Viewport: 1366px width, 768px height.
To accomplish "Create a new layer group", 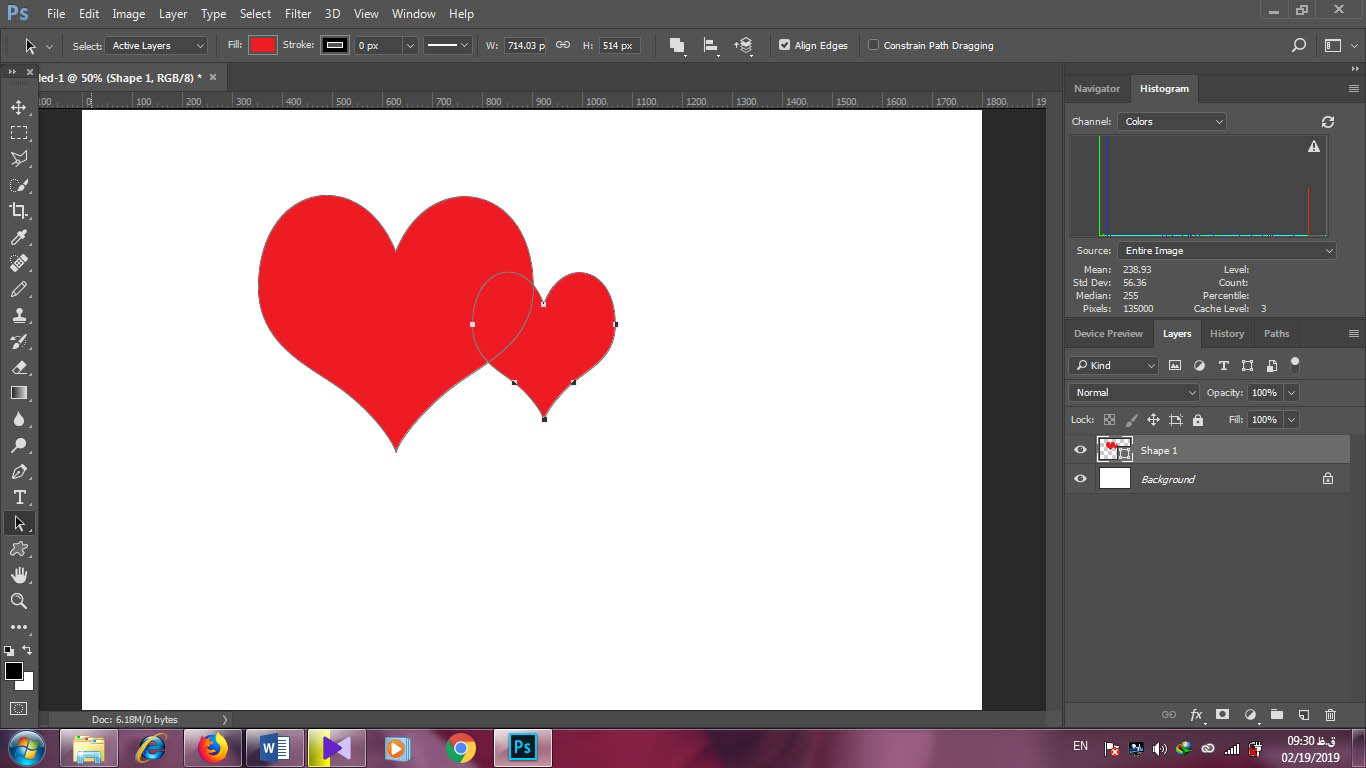I will [x=1276, y=715].
